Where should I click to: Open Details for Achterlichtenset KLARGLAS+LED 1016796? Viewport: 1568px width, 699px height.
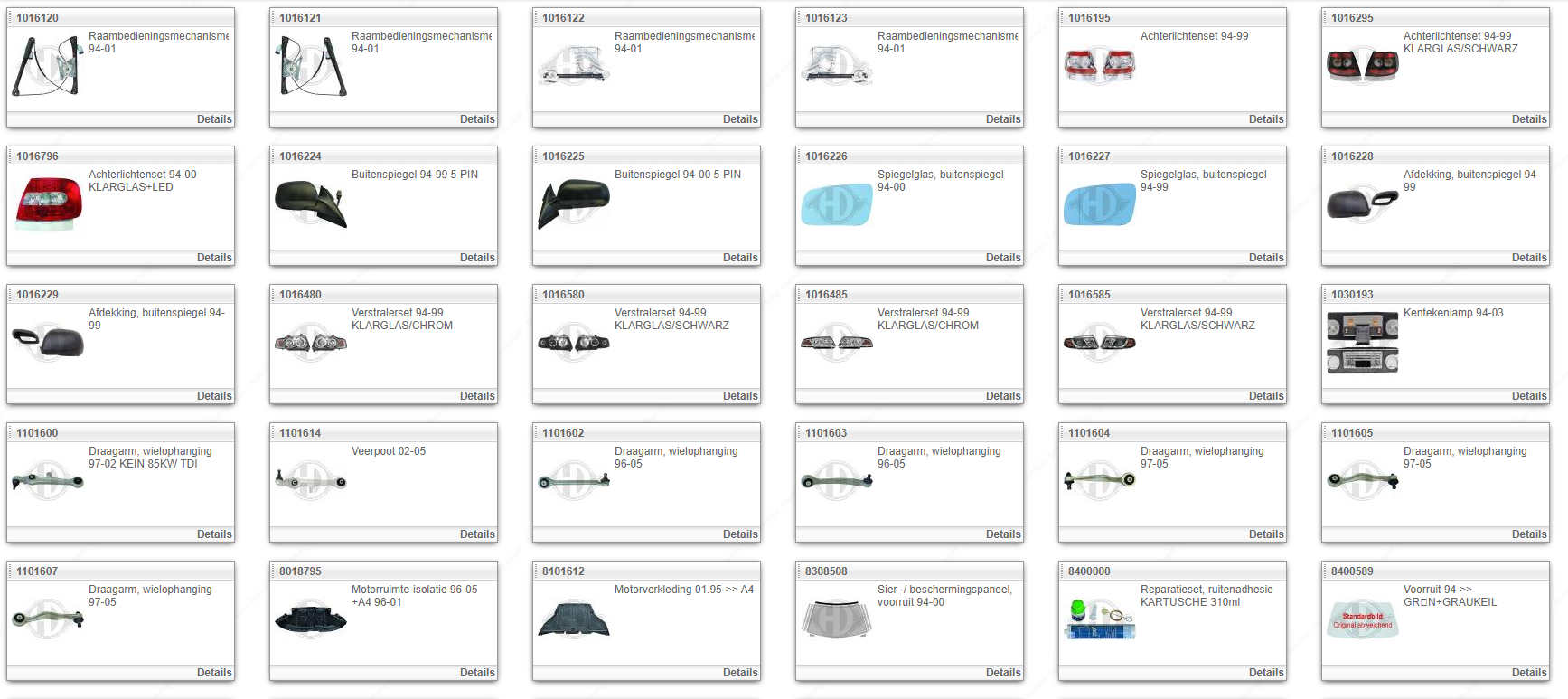[214, 258]
